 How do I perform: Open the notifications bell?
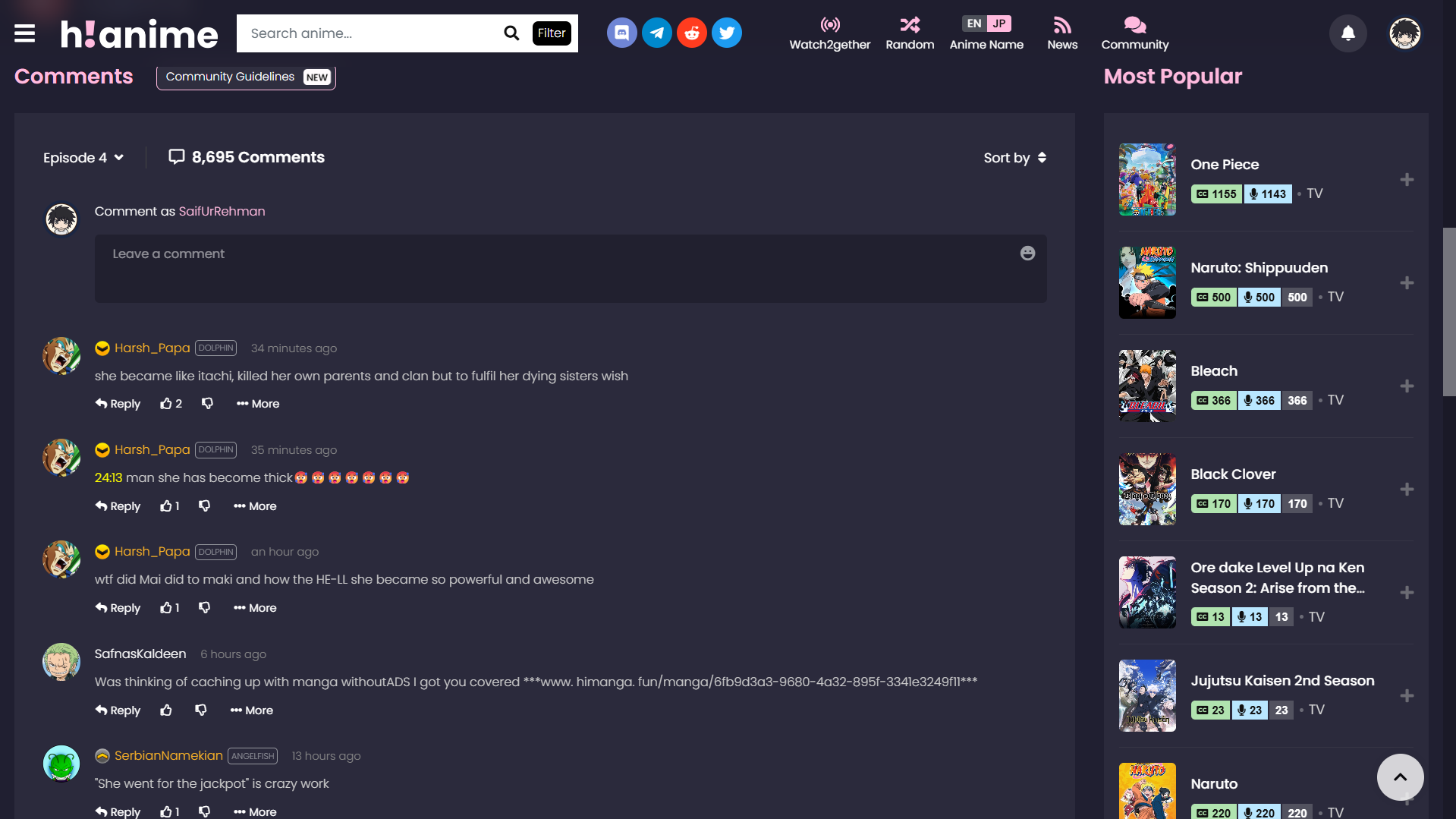1348,33
